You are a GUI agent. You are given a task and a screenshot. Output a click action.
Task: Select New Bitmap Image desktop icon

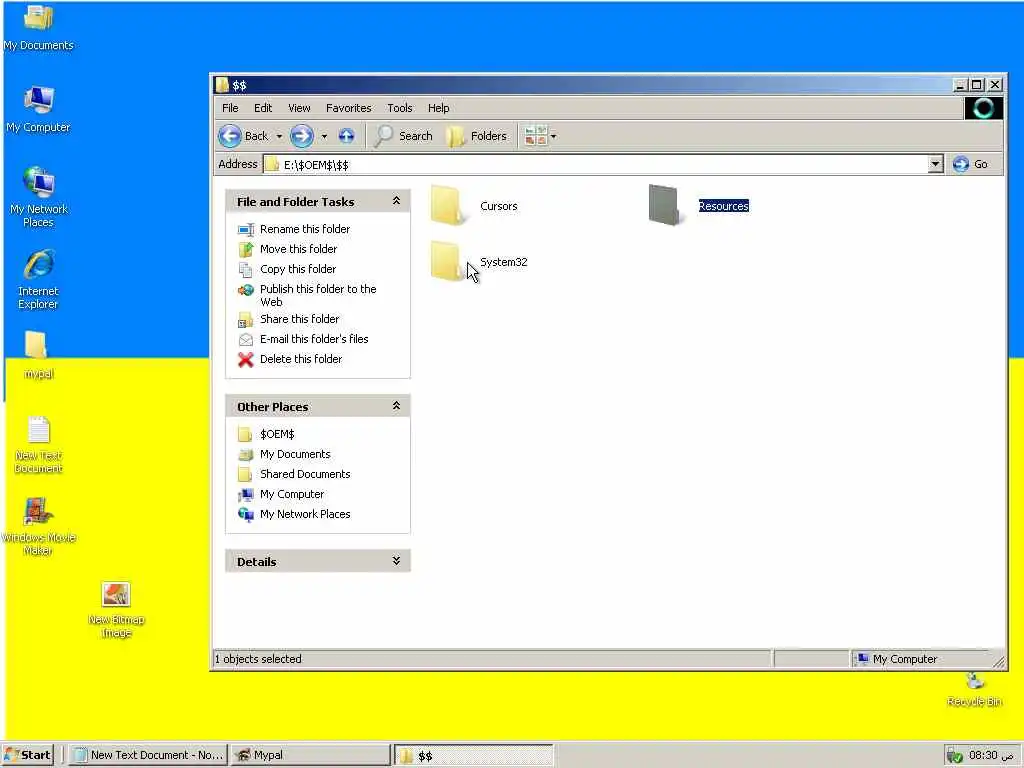tap(116, 594)
